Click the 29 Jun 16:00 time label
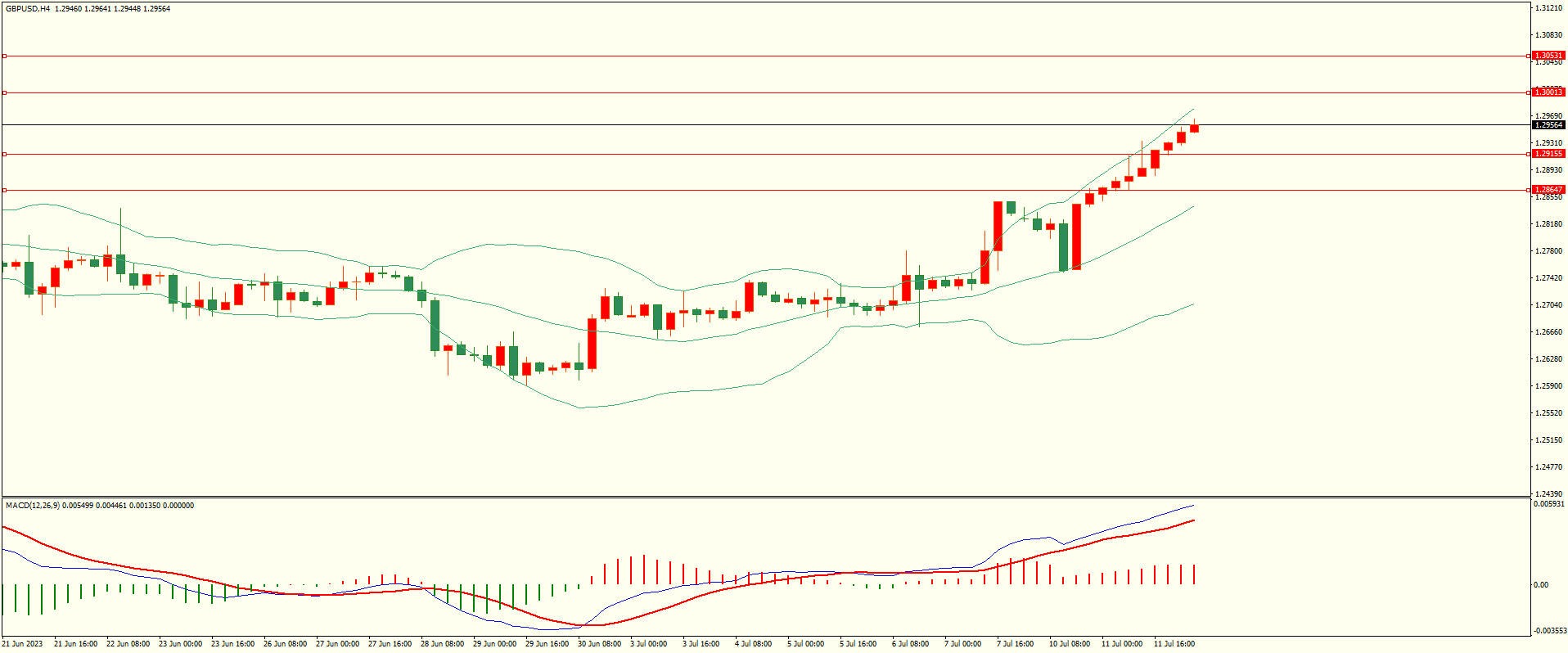 coord(547,644)
